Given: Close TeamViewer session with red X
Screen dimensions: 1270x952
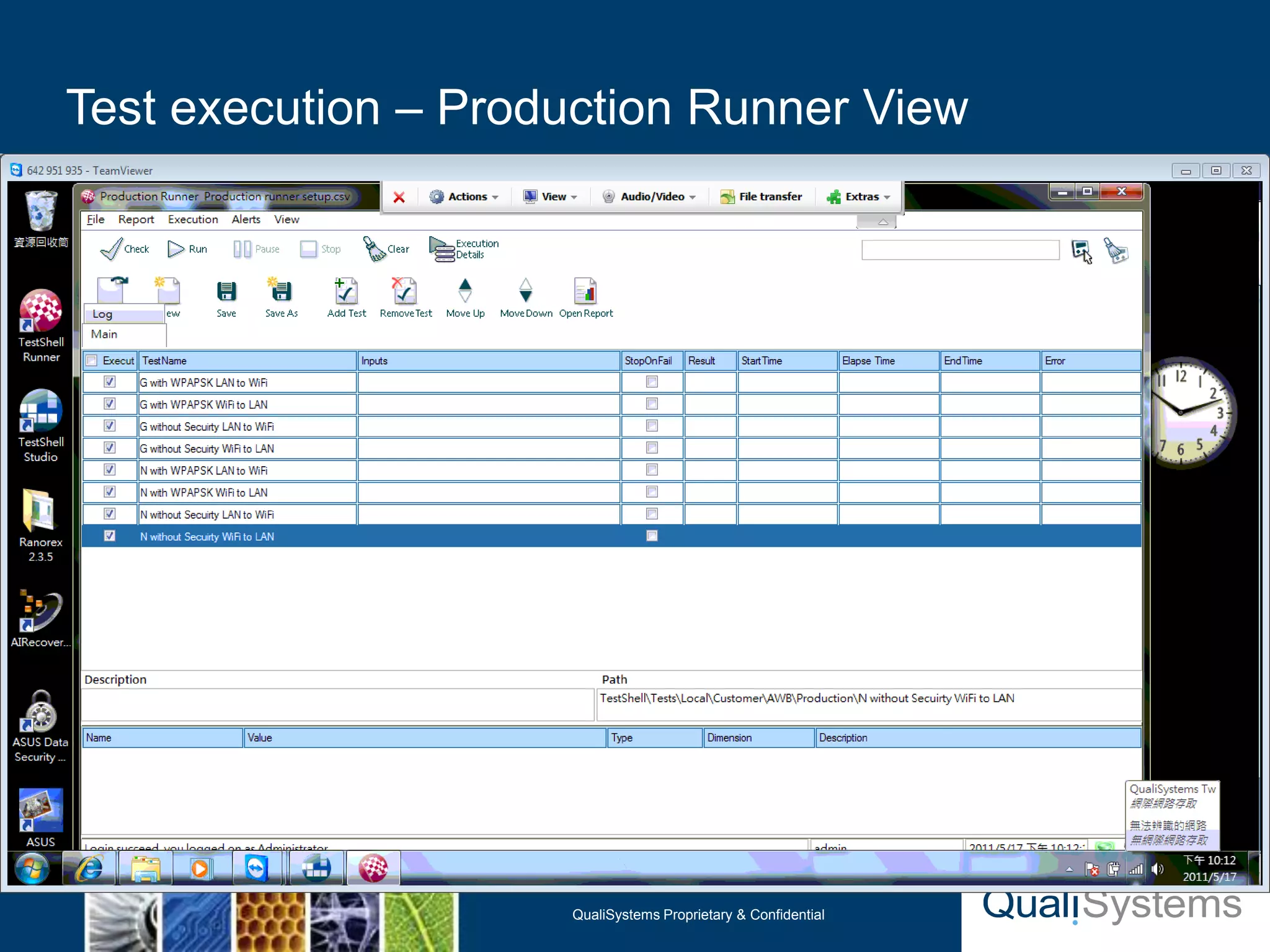Looking at the screenshot, I should pyautogui.click(x=399, y=197).
